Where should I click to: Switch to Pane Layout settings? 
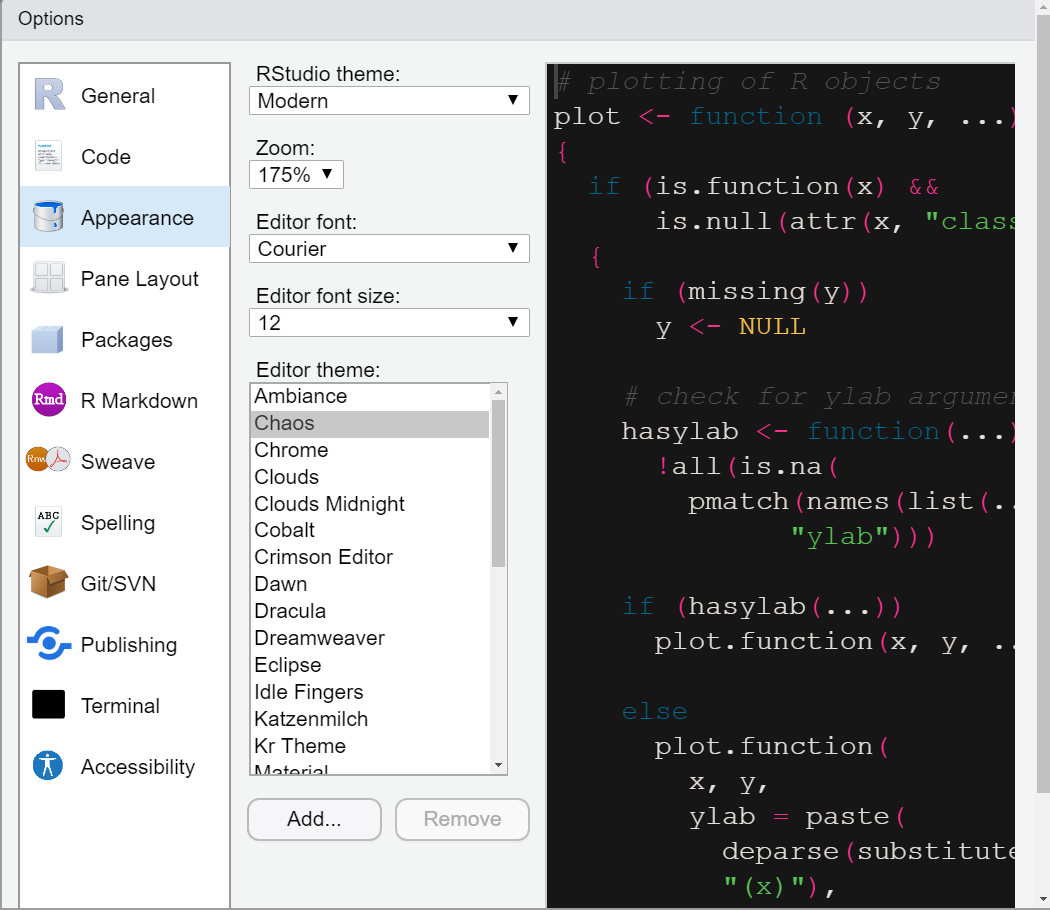pyautogui.click(x=125, y=278)
